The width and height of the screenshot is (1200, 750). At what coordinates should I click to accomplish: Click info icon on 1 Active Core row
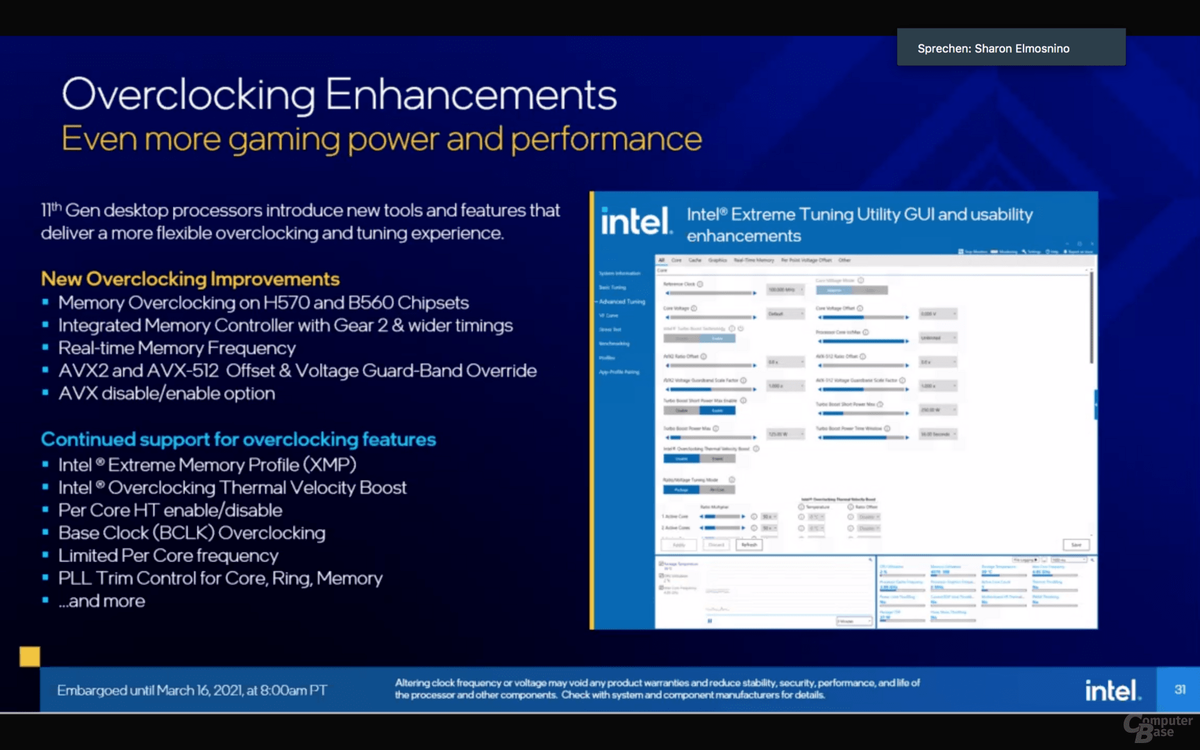[754, 517]
